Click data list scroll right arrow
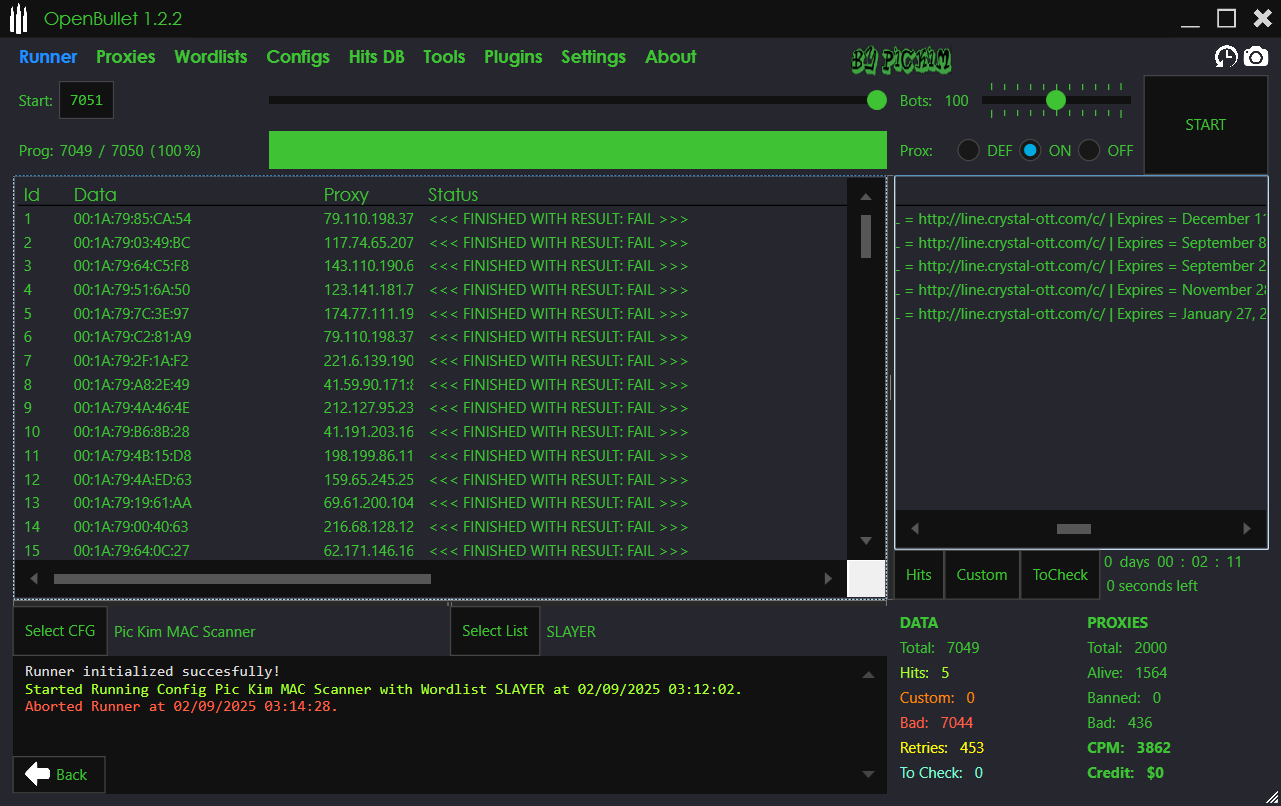Screen dimensions: 1281x806 pos(828,578)
